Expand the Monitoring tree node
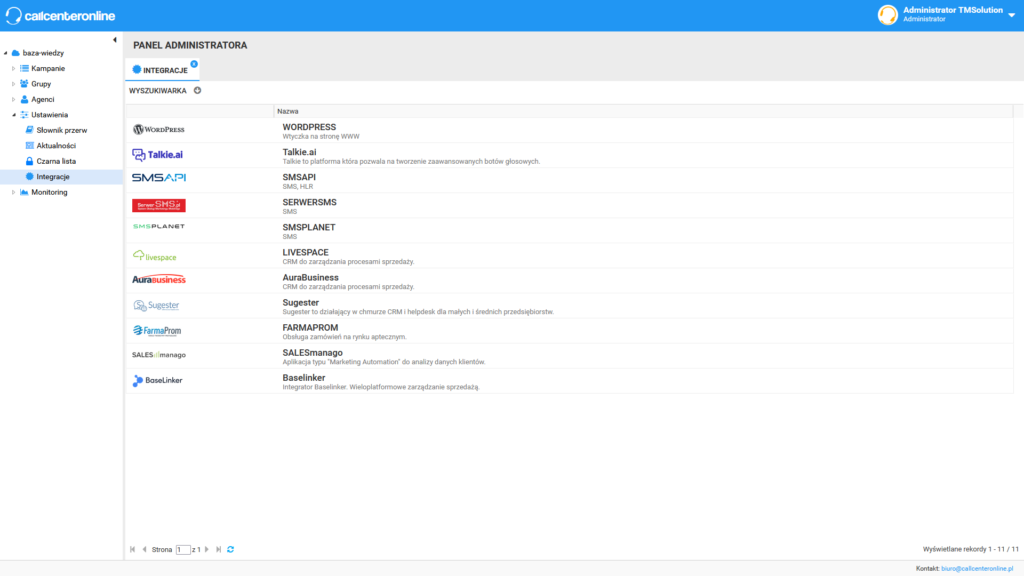Screen dimensions: 1024x576 [13, 192]
